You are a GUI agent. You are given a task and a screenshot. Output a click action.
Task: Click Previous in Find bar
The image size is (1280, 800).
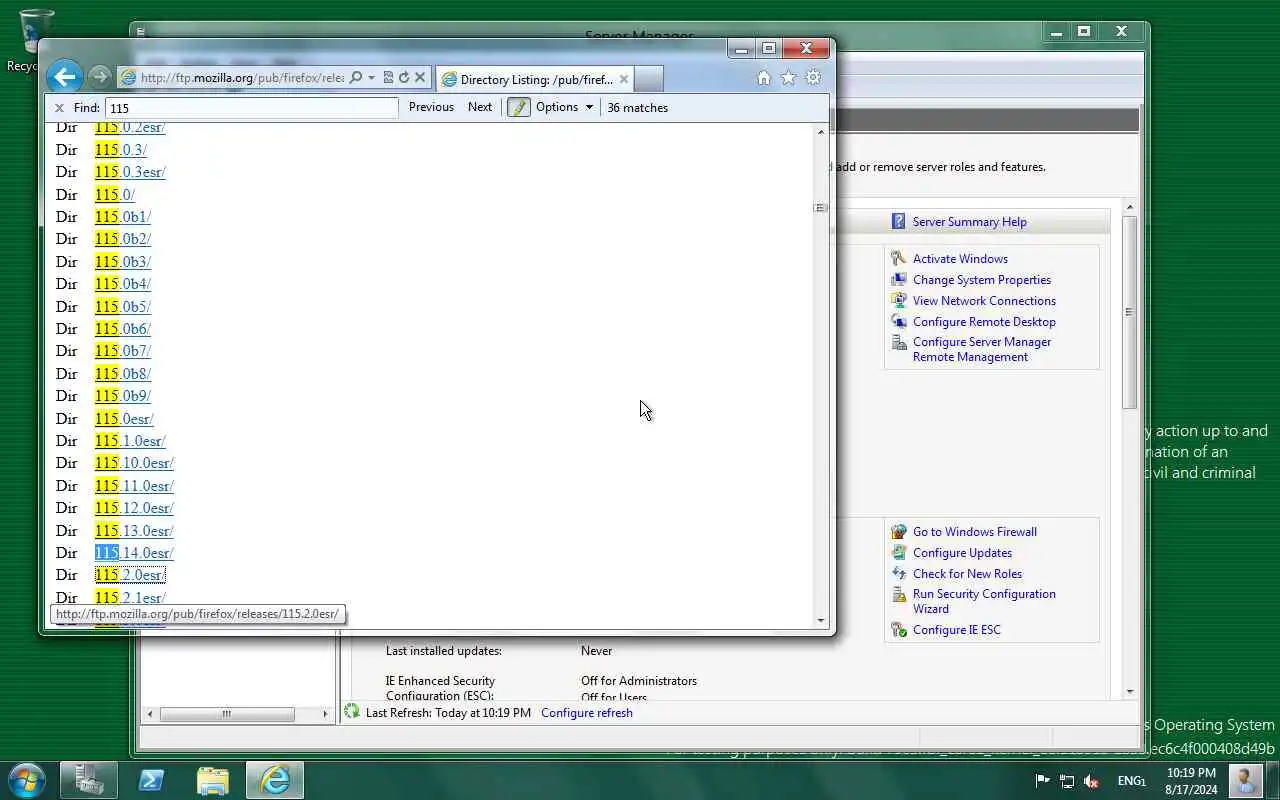point(431,107)
